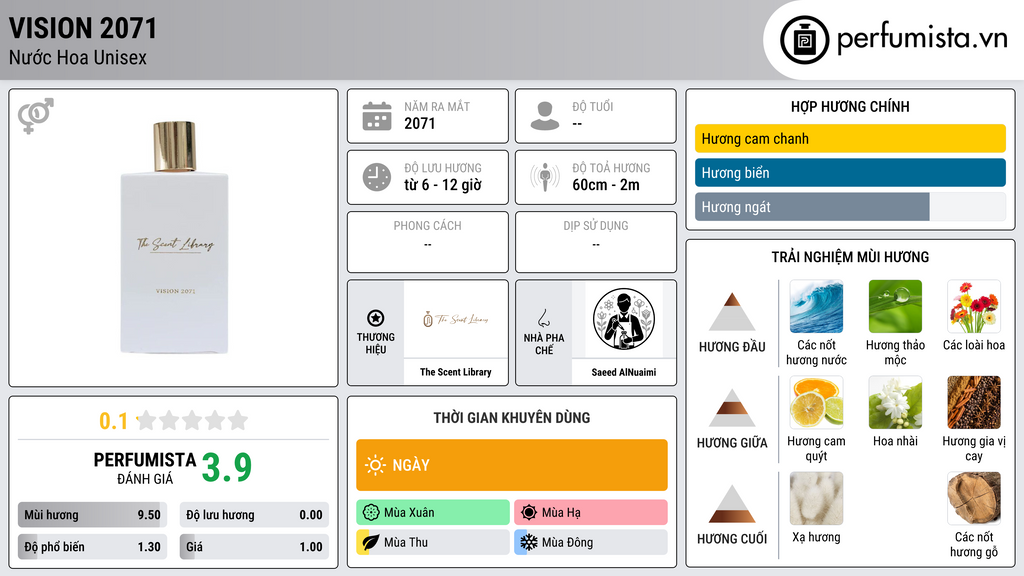Select the Các loài hoa flowers image
Image resolution: width=1024 pixels, height=576 pixels.
click(x=974, y=306)
